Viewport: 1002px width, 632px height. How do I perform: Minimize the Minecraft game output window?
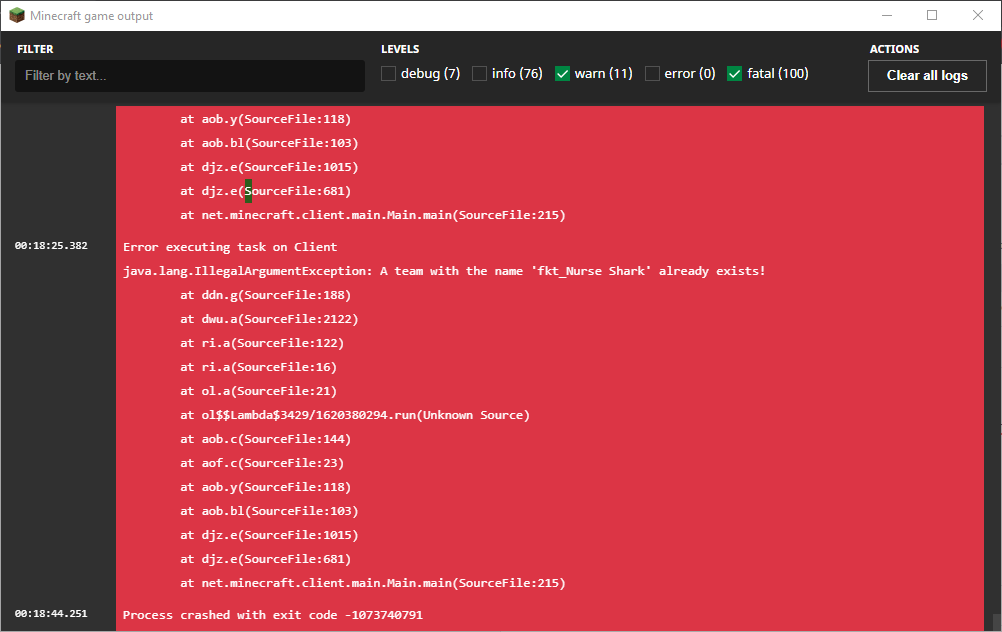coord(887,15)
